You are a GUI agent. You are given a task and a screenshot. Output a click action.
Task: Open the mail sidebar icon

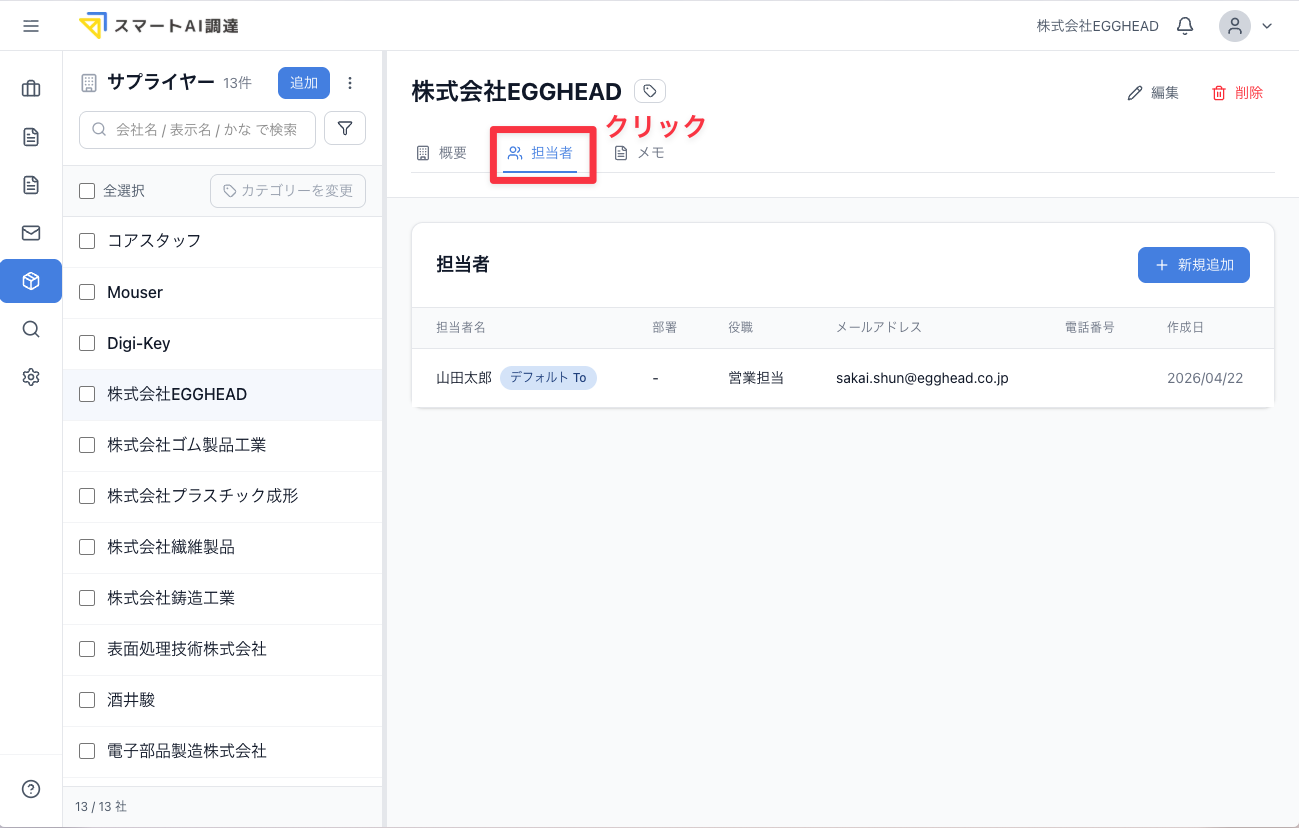pyautogui.click(x=31, y=233)
